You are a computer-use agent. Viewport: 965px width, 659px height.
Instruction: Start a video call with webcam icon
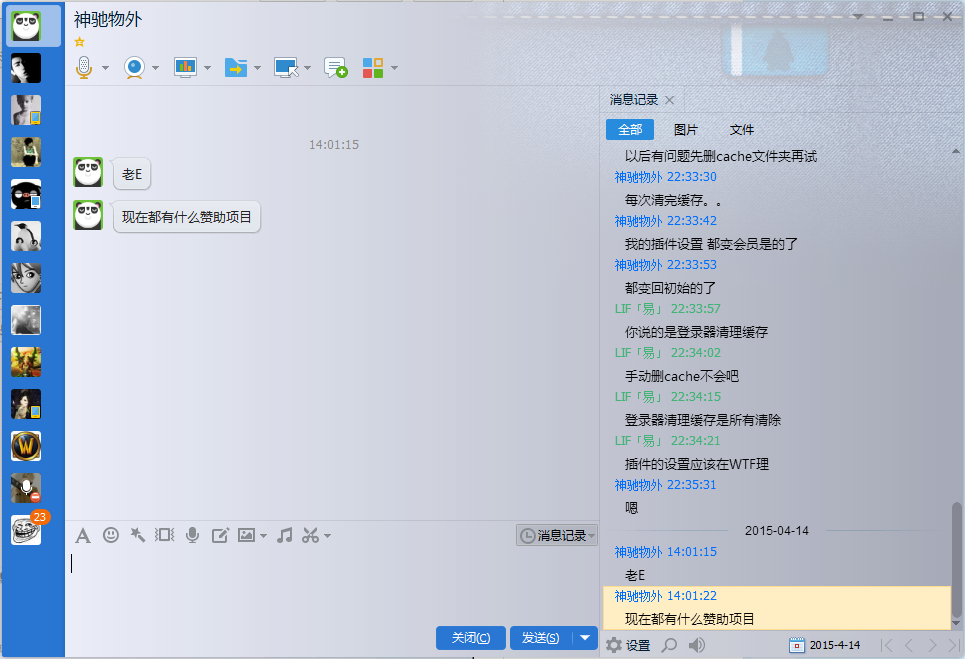click(x=134, y=67)
